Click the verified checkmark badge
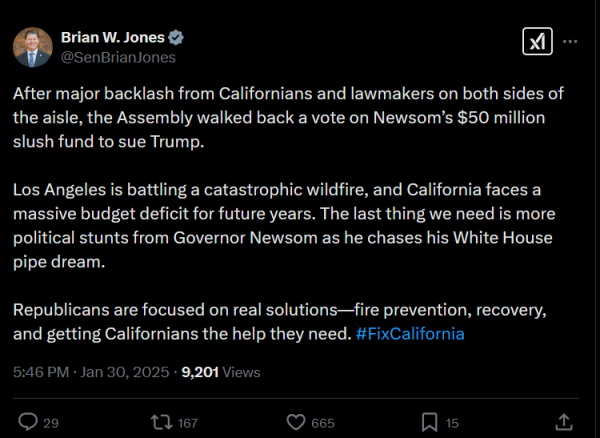Screen dimensions: 600x438 [x=176, y=38]
